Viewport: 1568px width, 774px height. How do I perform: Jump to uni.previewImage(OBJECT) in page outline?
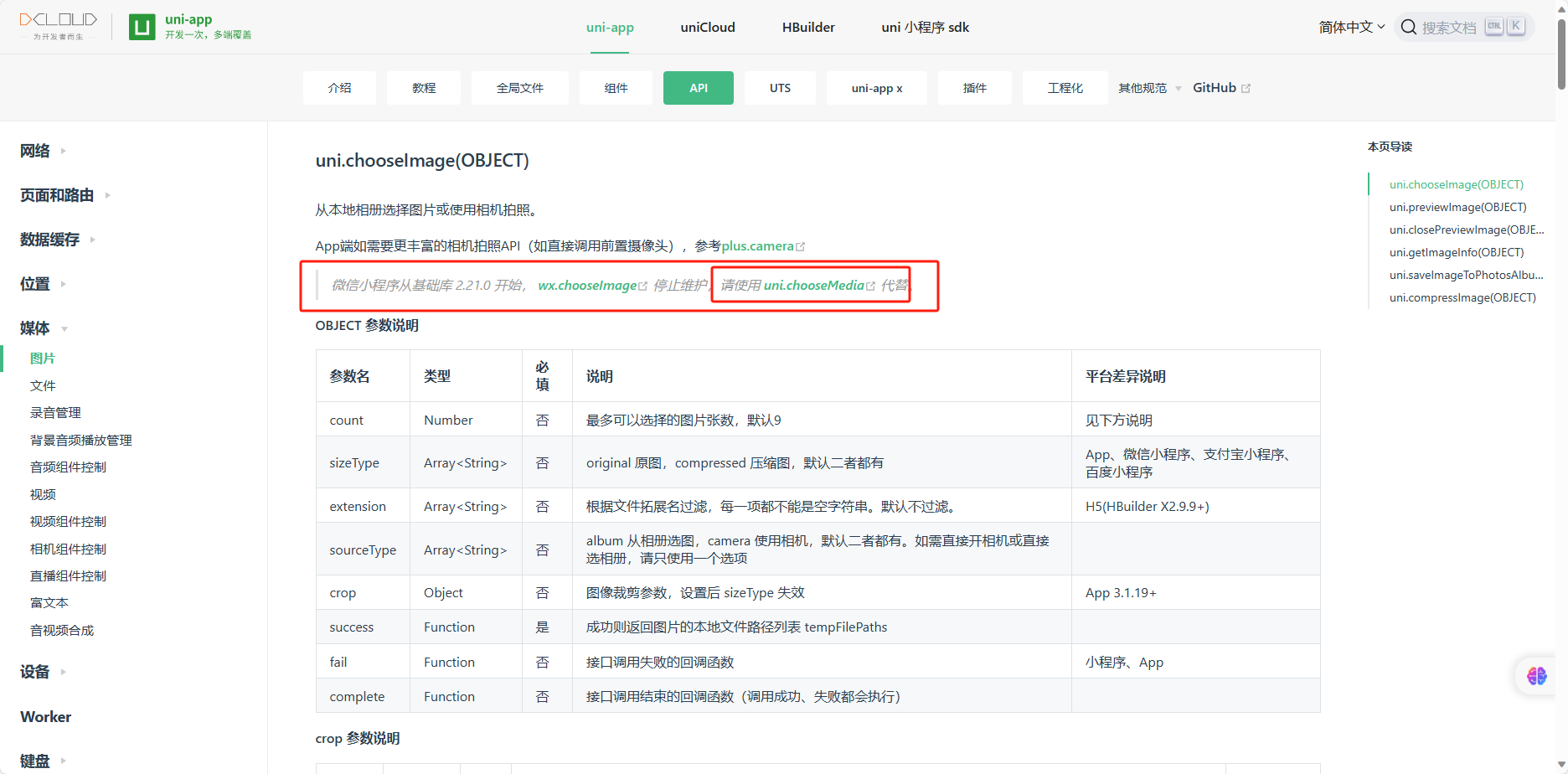1457,207
